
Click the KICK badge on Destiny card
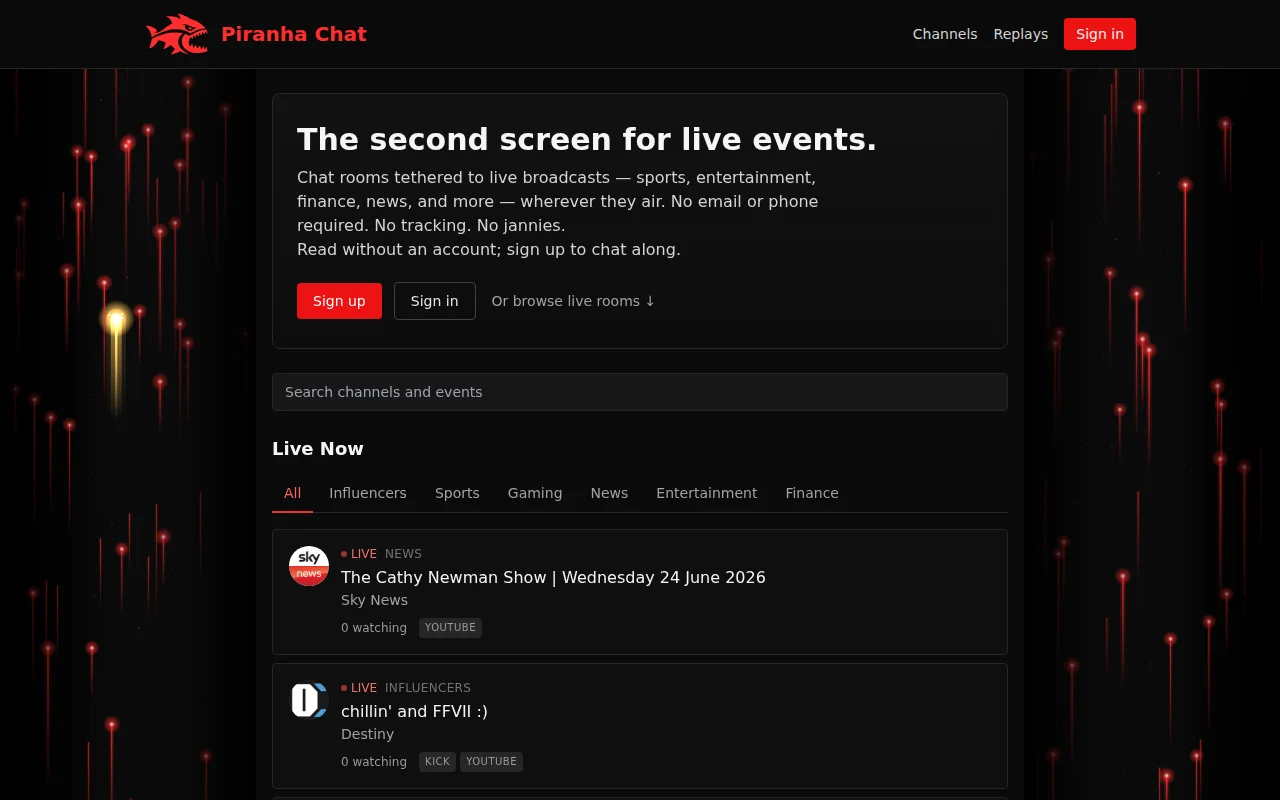coord(437,762)
